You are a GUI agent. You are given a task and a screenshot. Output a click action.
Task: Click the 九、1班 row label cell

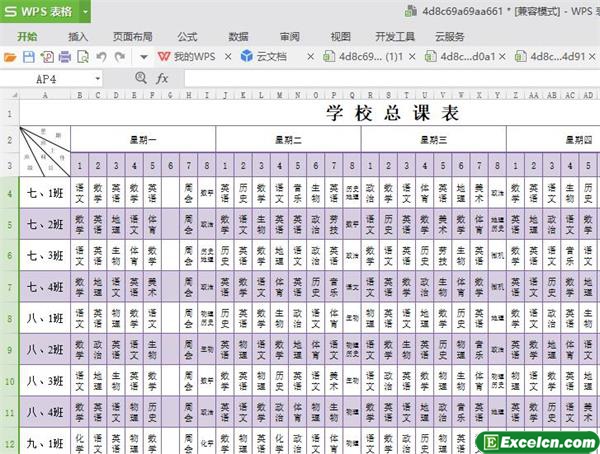point(45,443)
